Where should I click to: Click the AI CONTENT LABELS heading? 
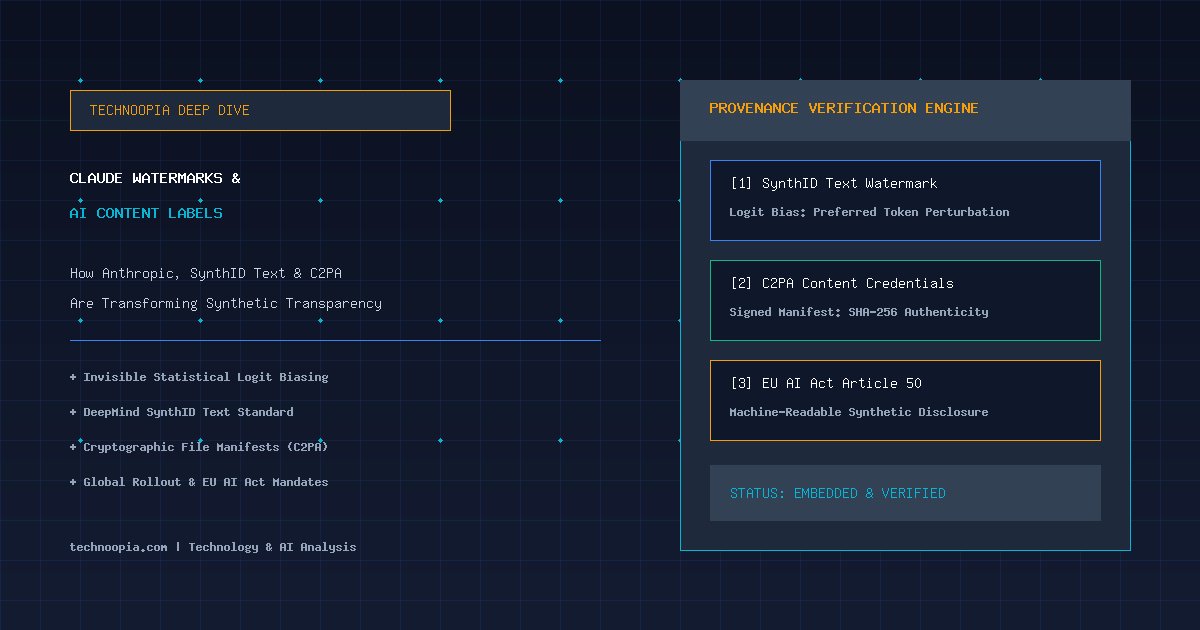[x=146, y=213]
